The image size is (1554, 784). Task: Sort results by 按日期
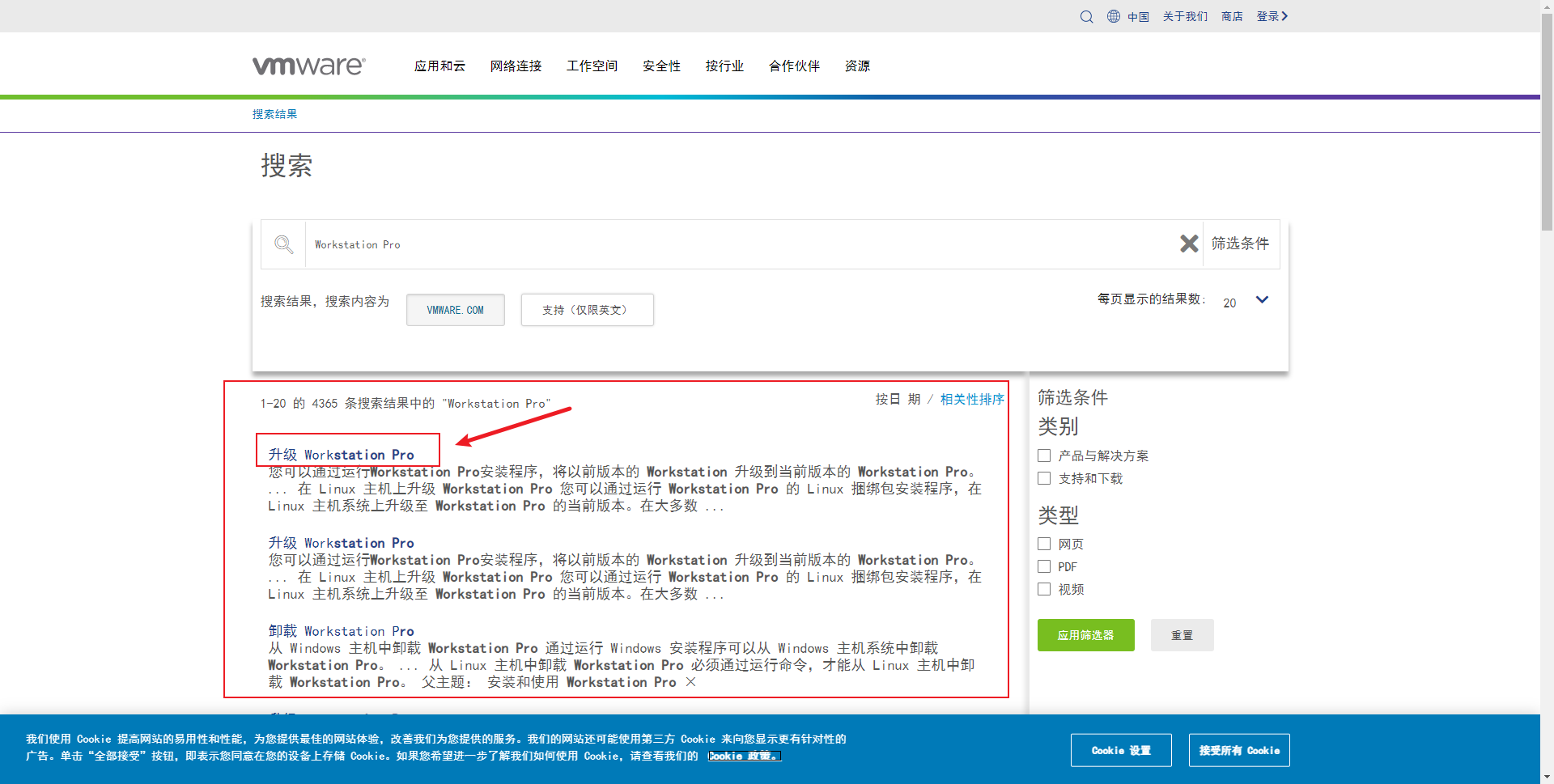[x=898, y=400]
